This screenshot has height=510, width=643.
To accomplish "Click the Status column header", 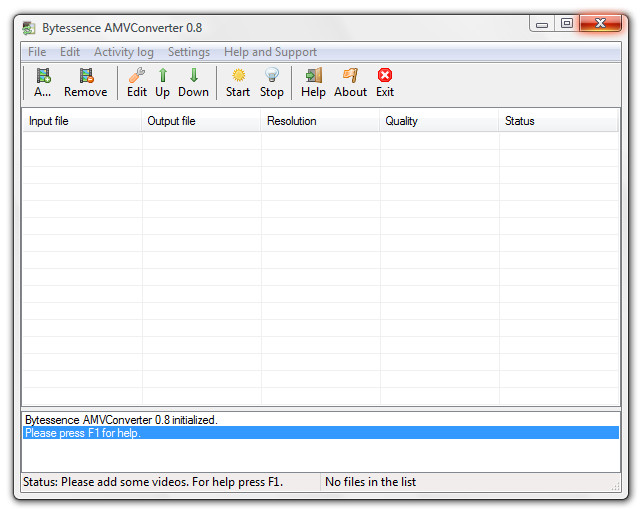I will (x=558, y=121).
